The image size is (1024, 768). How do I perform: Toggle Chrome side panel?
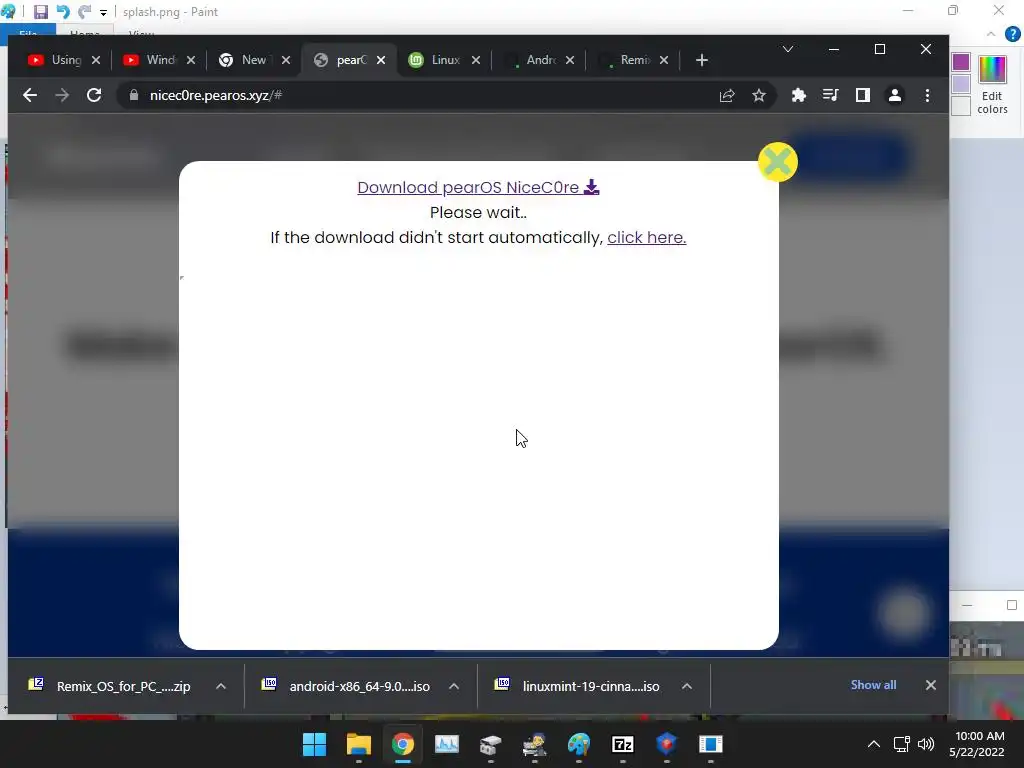863,95
